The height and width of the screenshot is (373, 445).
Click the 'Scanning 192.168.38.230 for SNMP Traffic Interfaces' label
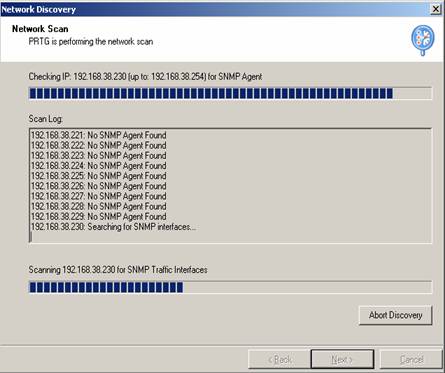point(118,270)
